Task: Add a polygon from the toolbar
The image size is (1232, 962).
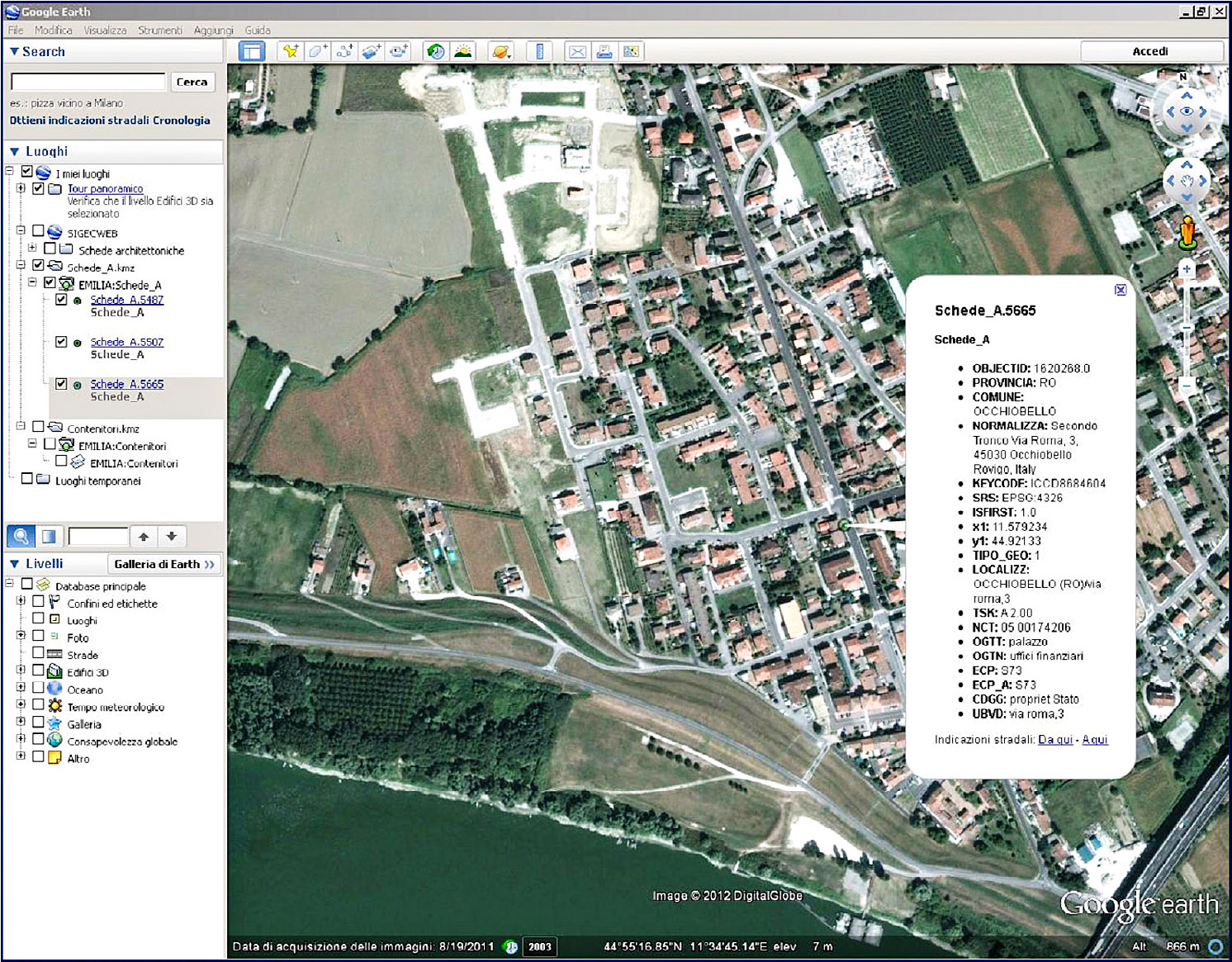Action: point(318,51)
